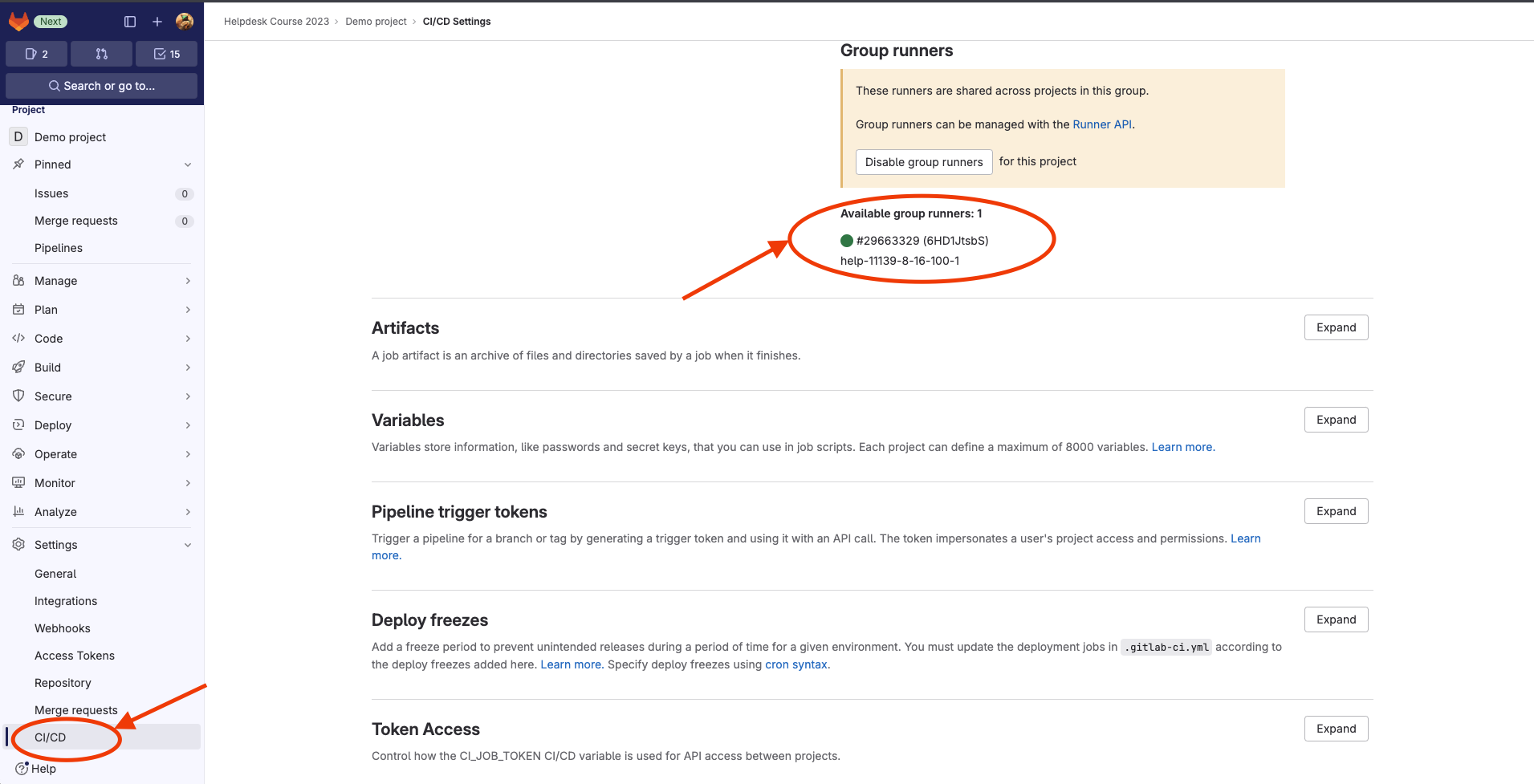Screen dimensions: 1534x784
Task: Click the cron syntax link
Action: pos(795,664)
